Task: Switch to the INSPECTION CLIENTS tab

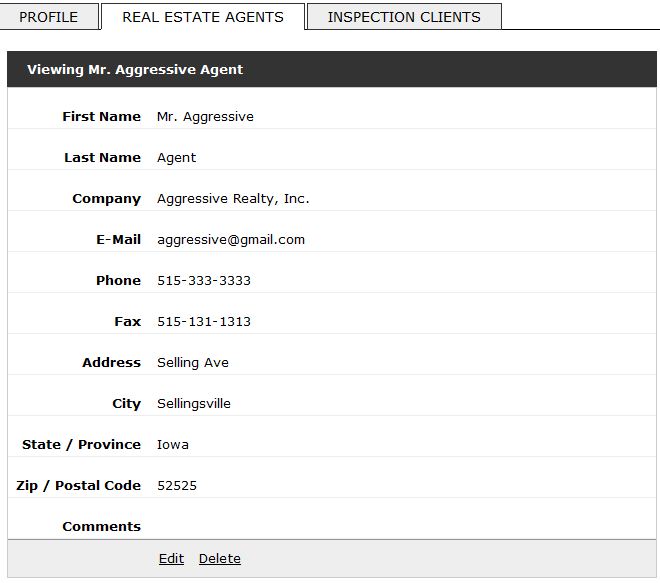Action: point(404,17)
